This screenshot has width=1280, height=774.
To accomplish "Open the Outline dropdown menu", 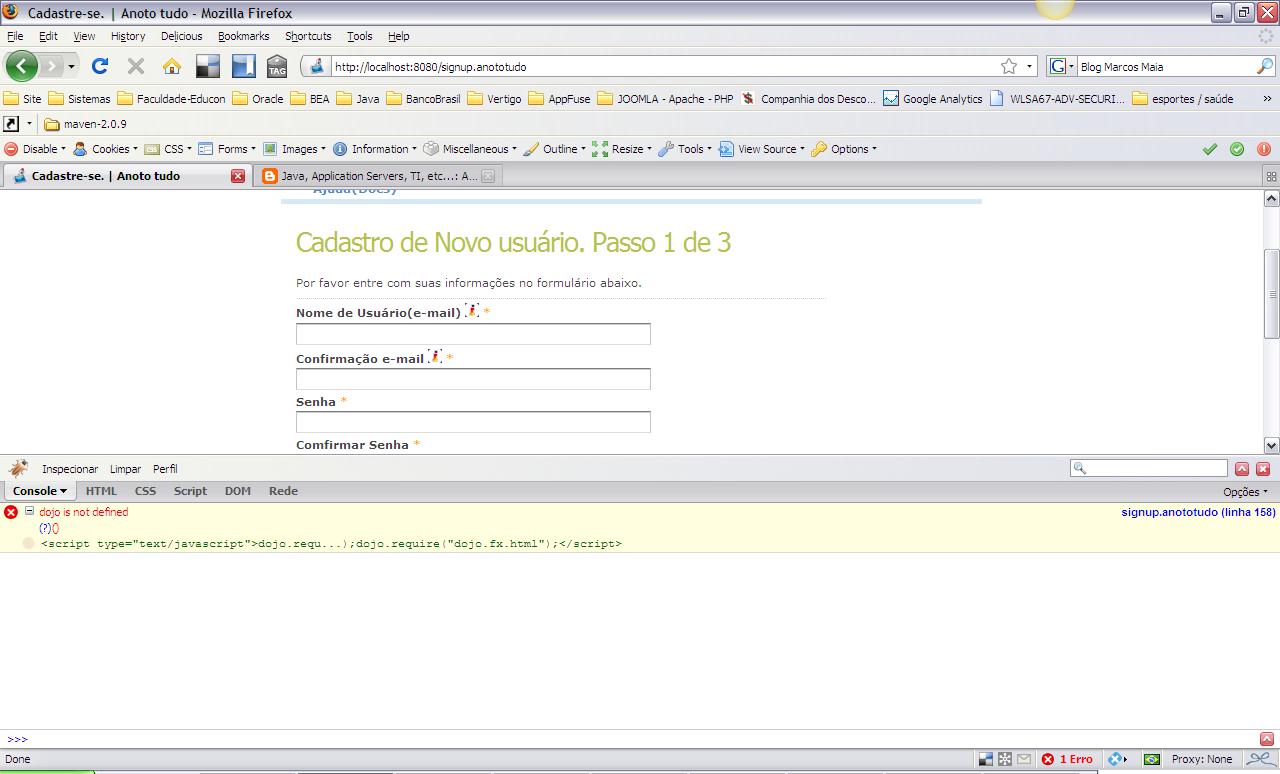I will [555, 149].
